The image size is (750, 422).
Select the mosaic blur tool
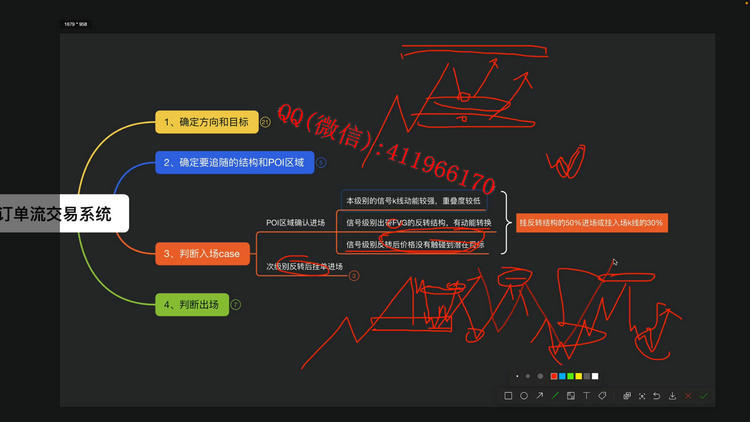point(571,396)
